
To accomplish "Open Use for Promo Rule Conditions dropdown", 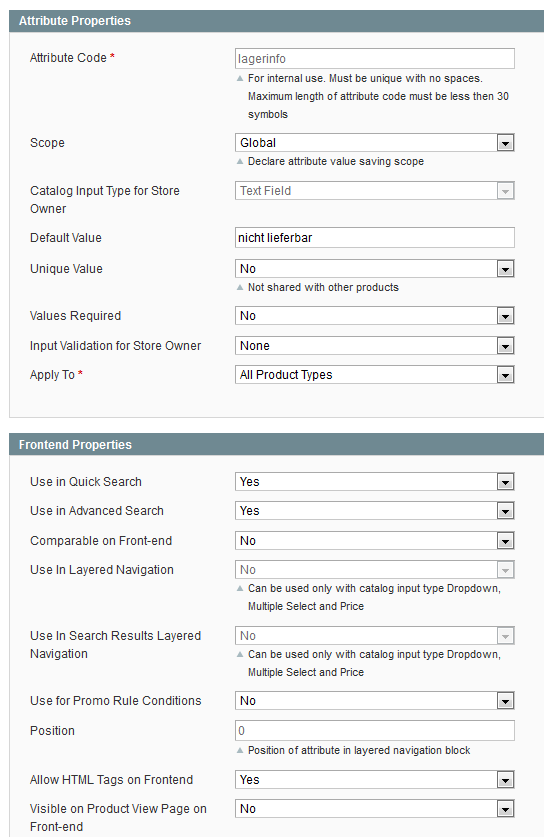I will point(374,700).
